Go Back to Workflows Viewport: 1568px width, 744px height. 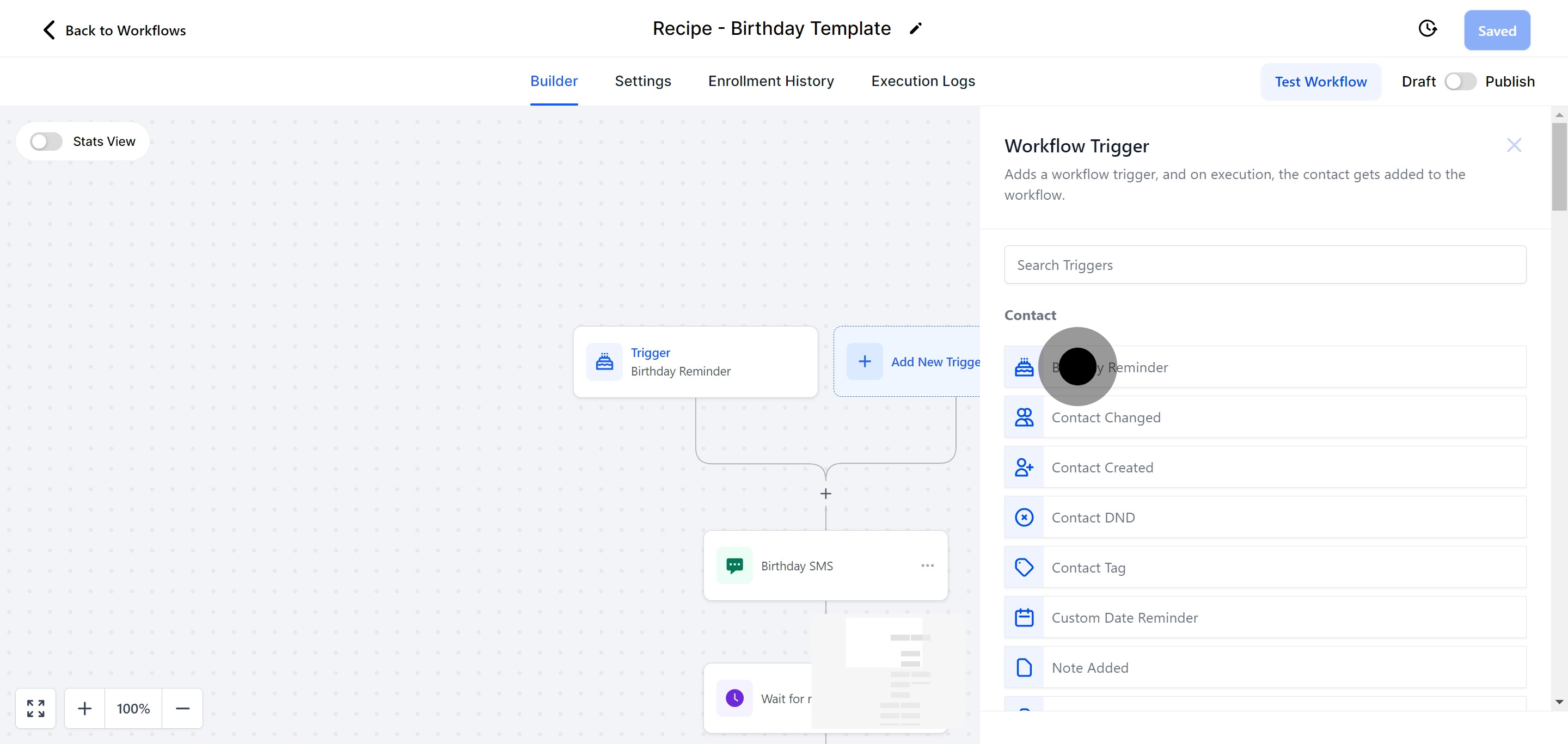pos(114,30)
